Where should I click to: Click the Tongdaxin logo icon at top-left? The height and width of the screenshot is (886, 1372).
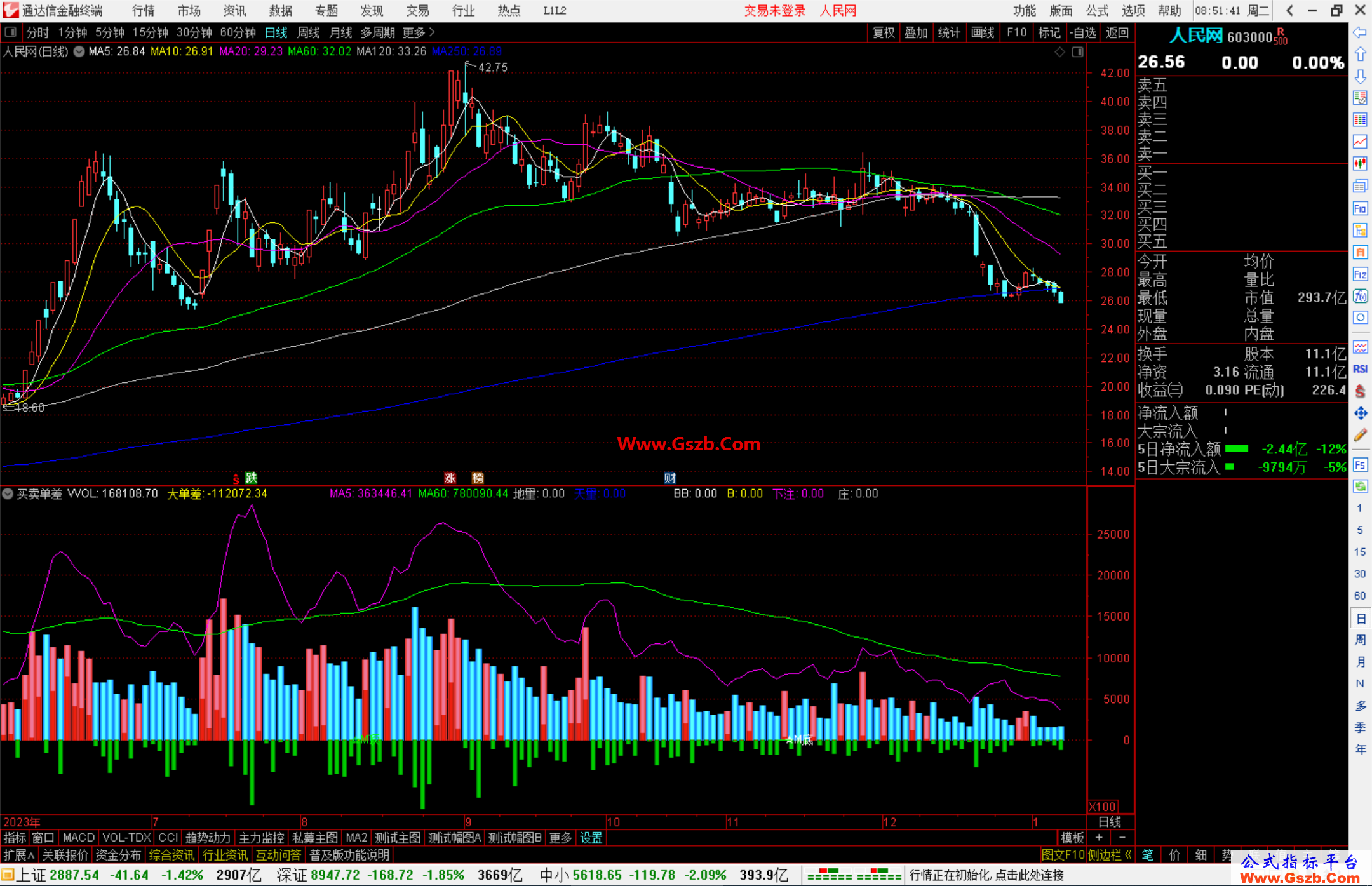pyautogui.click(x=10, y=10)
